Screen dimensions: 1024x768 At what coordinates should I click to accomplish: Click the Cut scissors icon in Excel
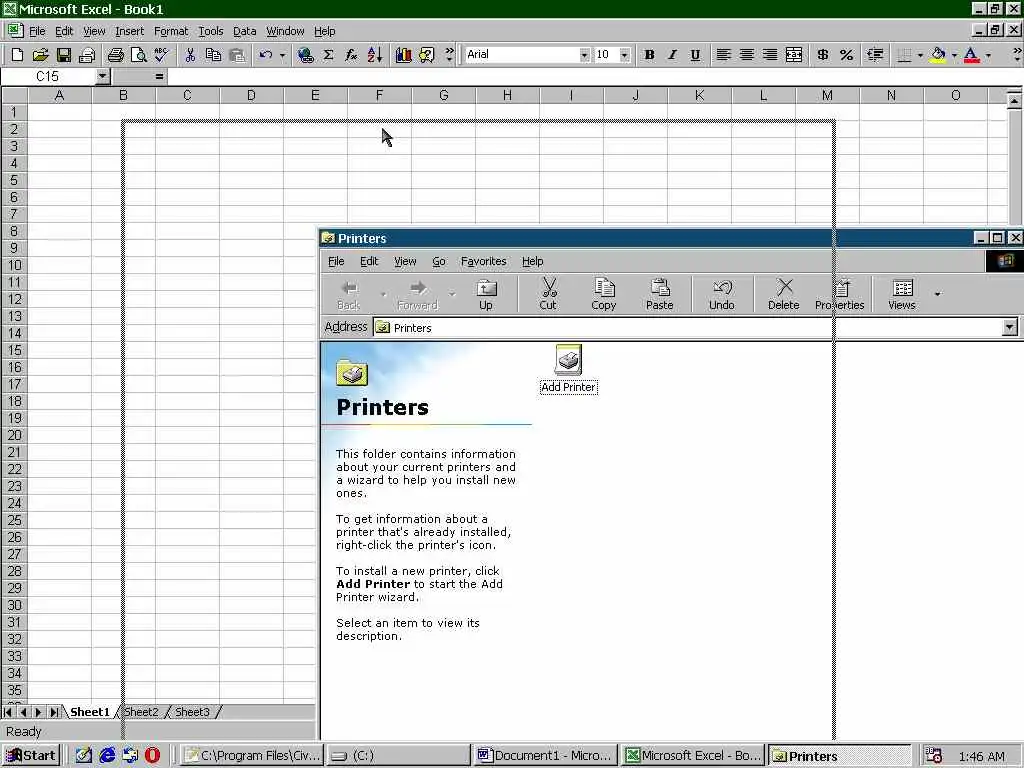point(190,55)
